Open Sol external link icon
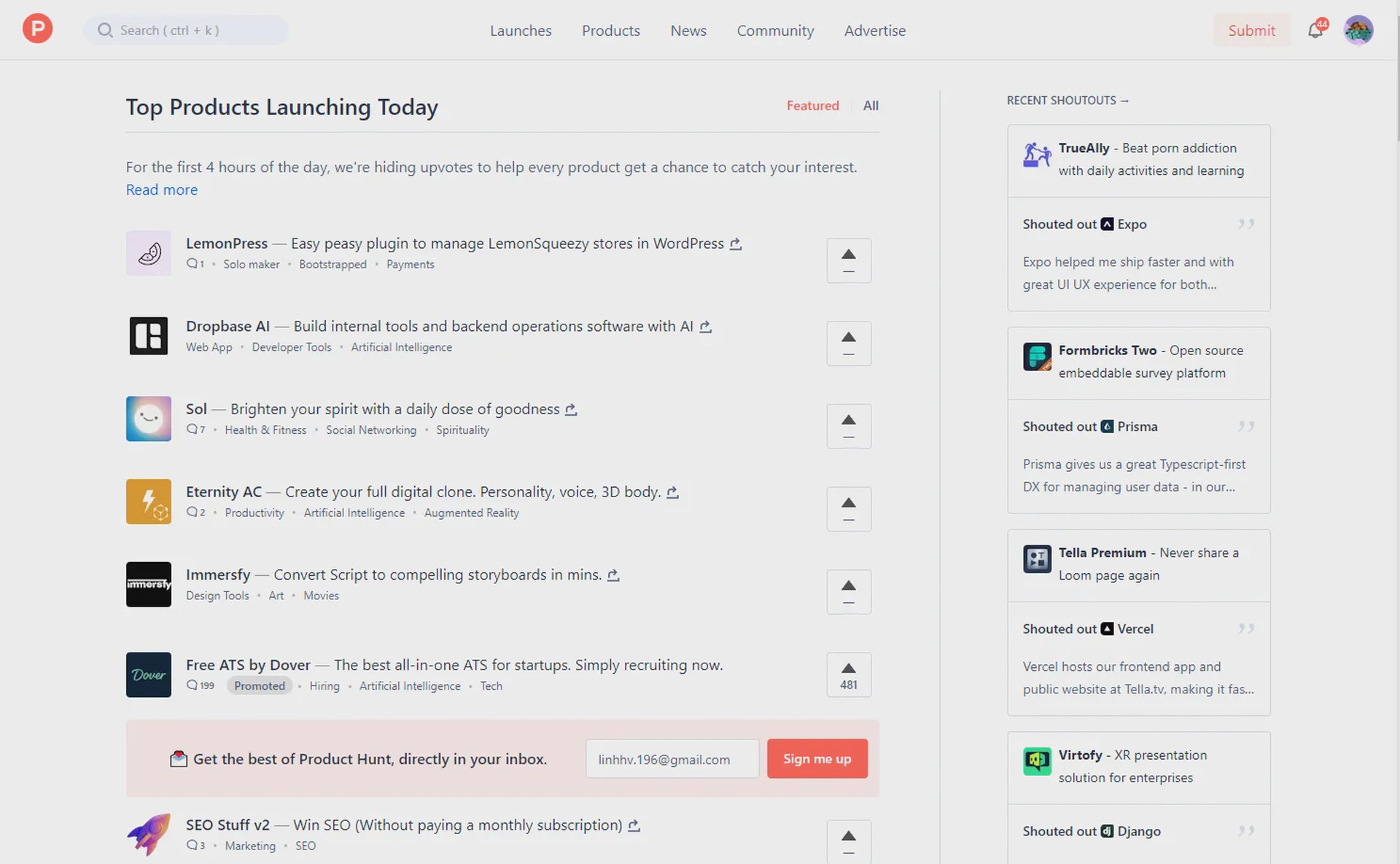 571,410
